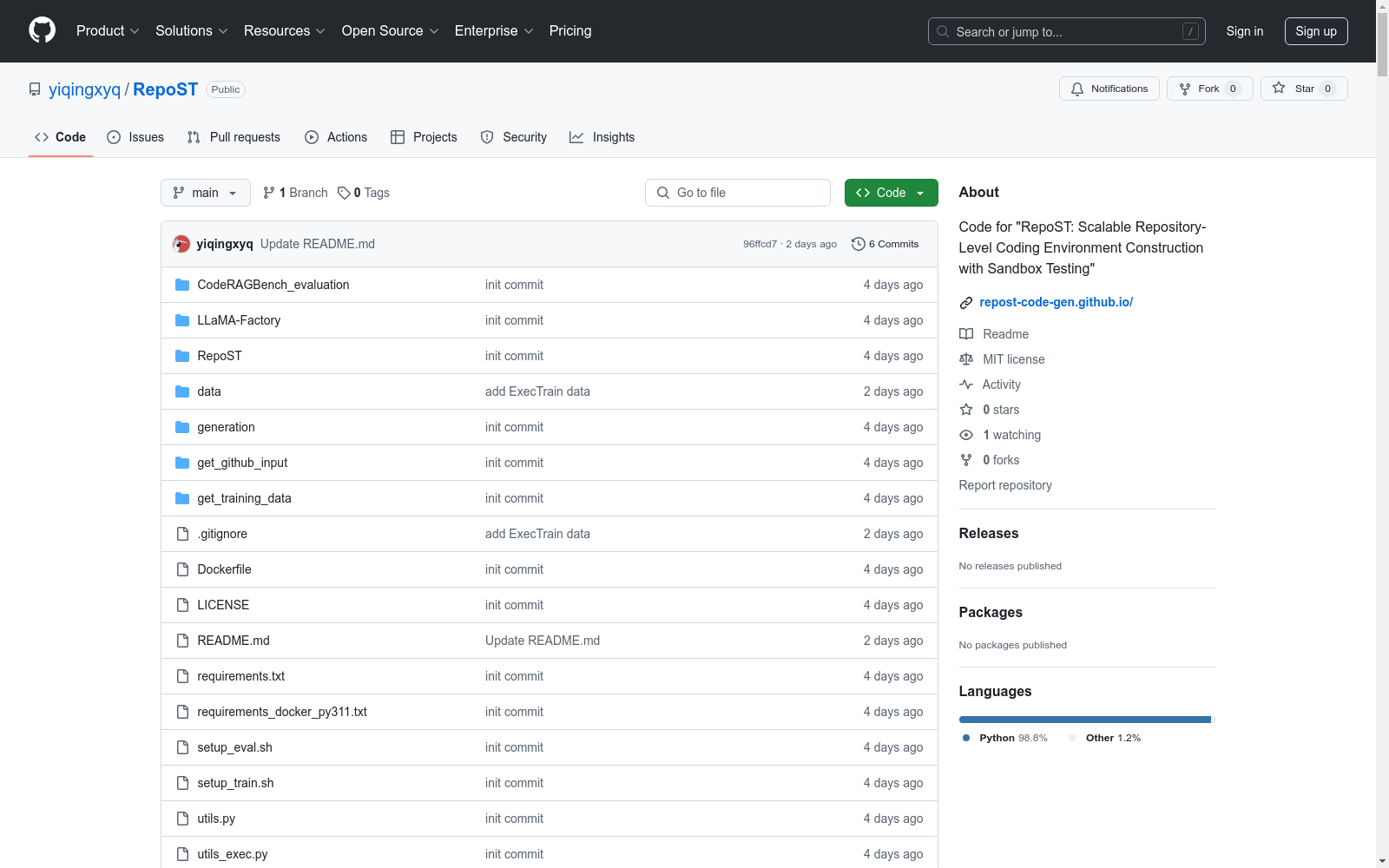1389x868 pixels.
Task: View the 6 Commits history
Action: 885,244
